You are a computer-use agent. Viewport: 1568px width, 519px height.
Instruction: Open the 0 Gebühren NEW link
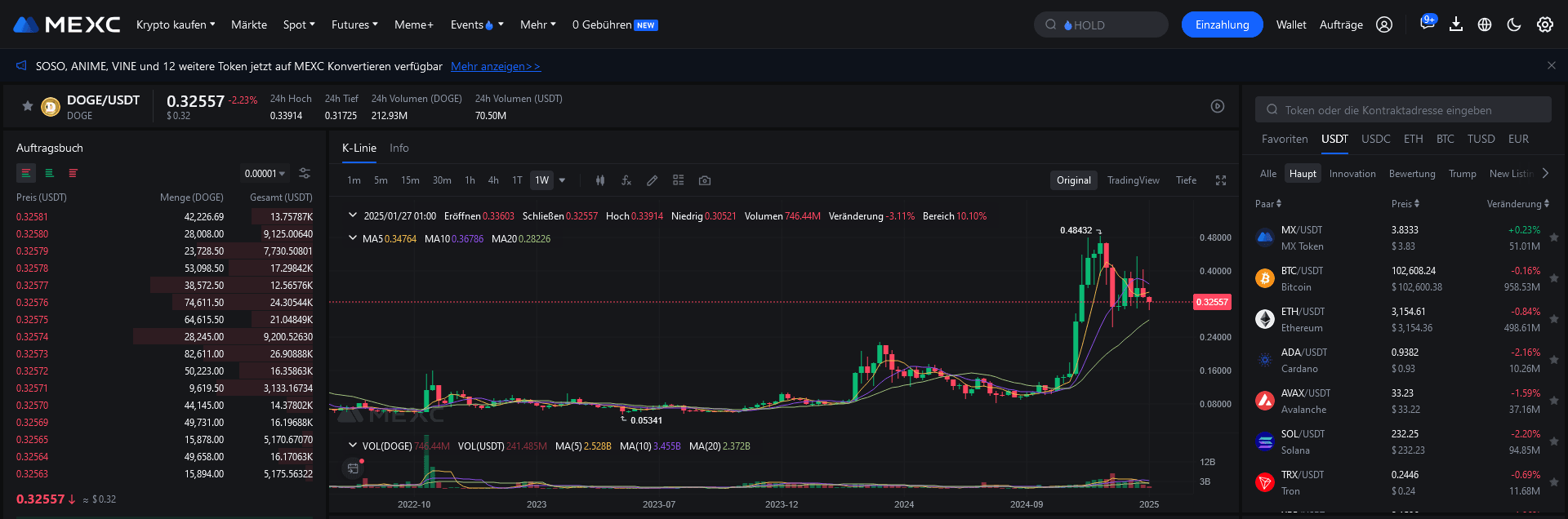pyautogui.click(x=615, y=24)
